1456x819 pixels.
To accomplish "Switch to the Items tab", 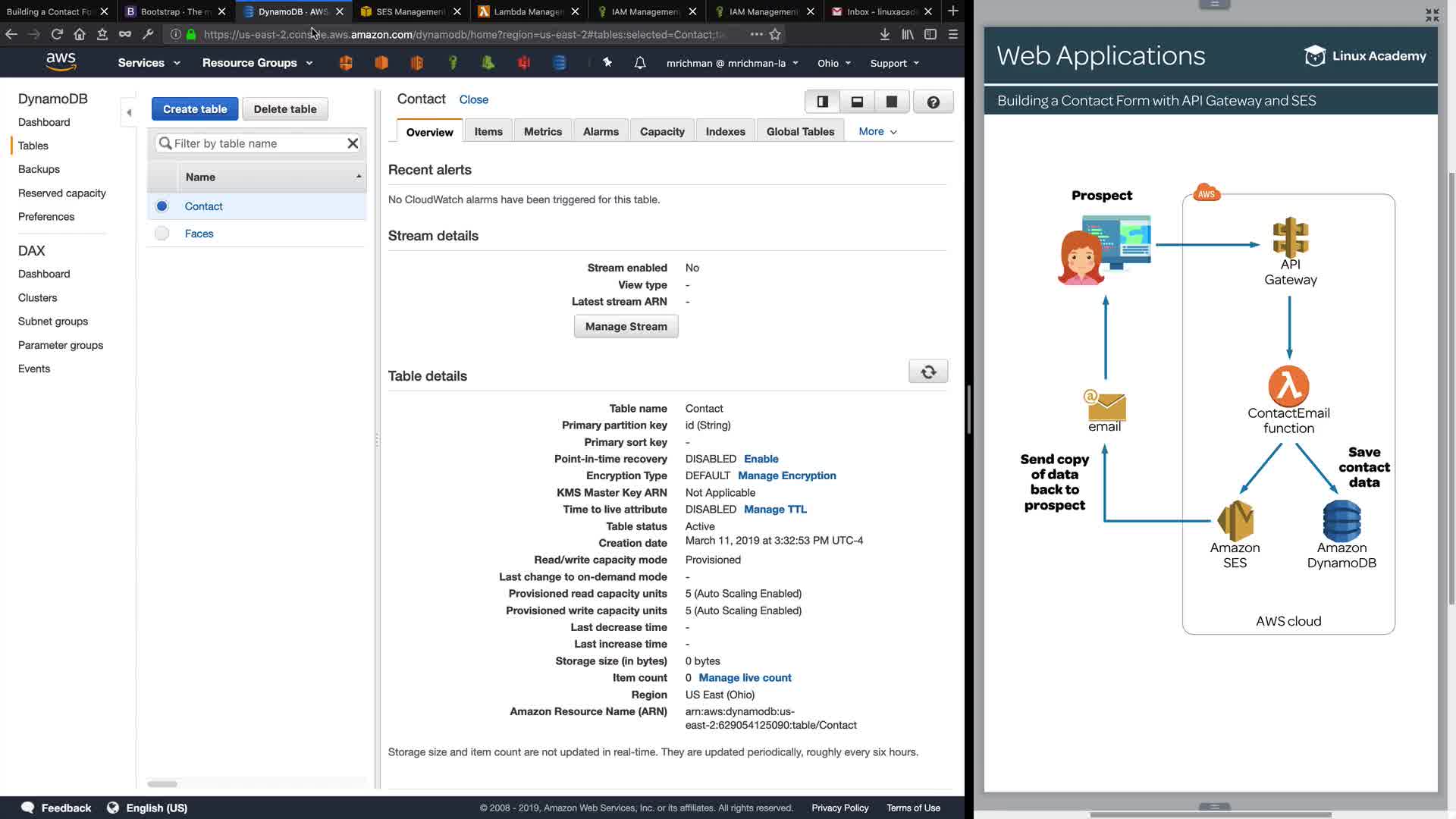I will click(488, 131).
